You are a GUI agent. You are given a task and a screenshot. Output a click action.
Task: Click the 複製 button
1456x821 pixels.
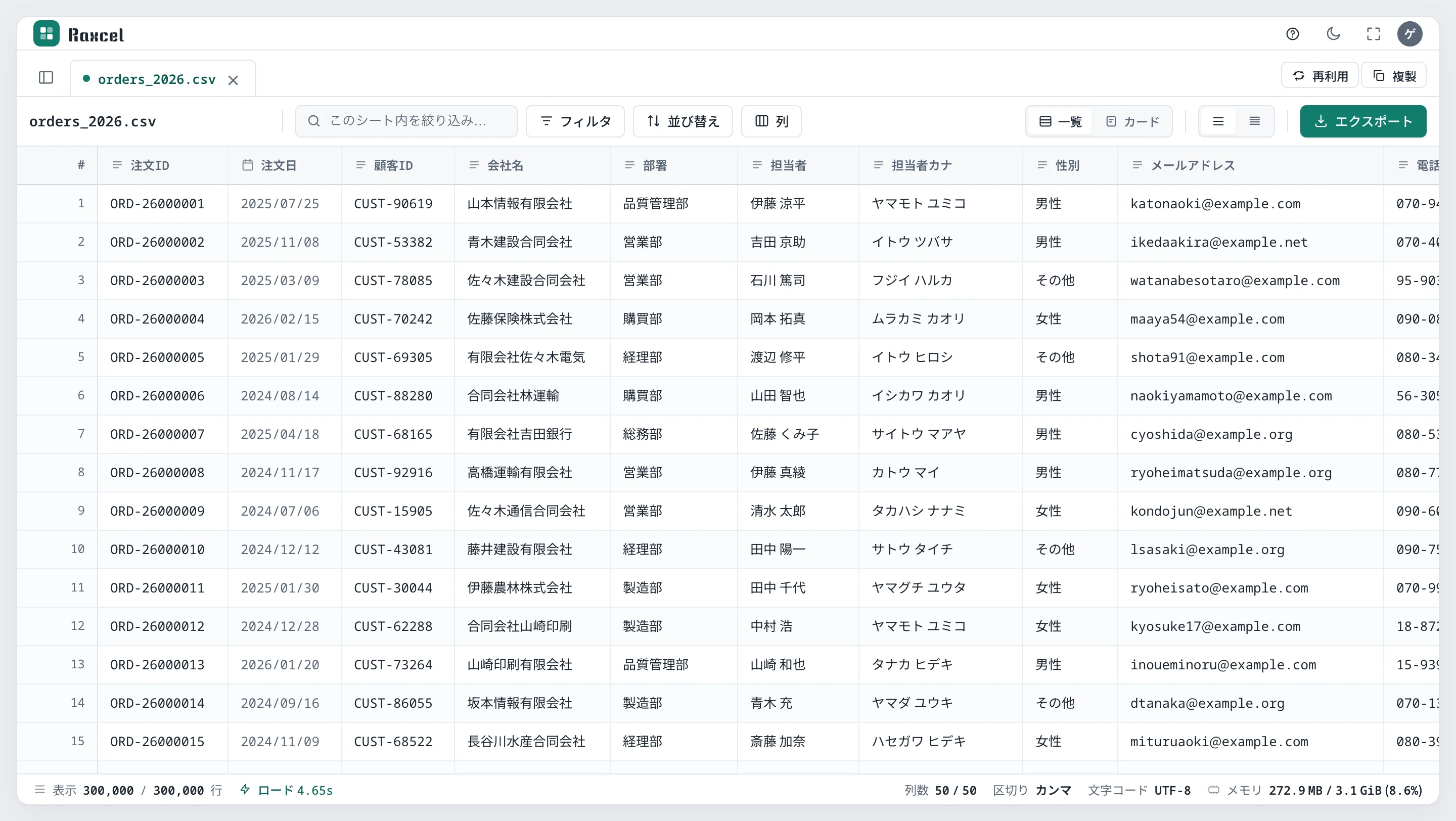(1394, 76)
